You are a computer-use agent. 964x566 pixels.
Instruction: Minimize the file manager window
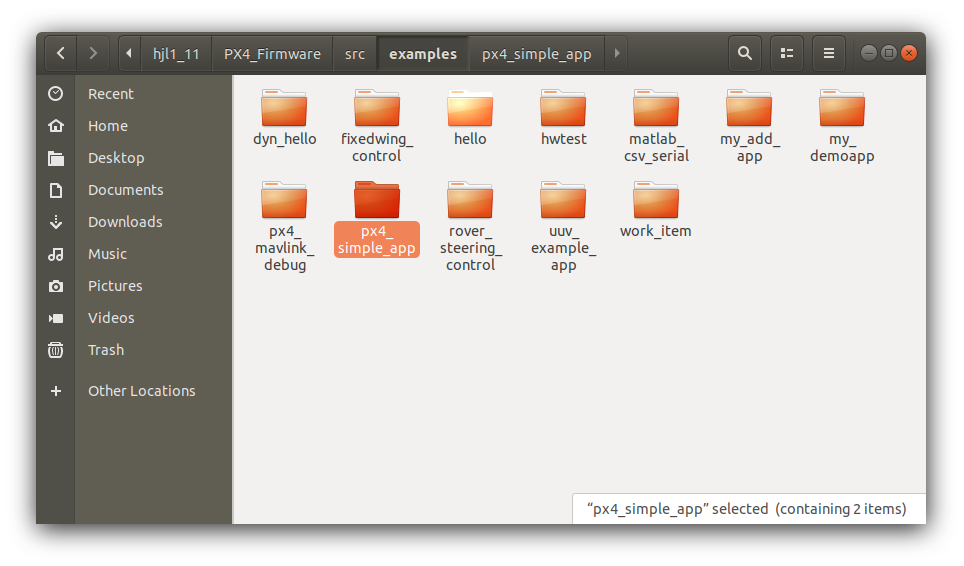[869, 53]
